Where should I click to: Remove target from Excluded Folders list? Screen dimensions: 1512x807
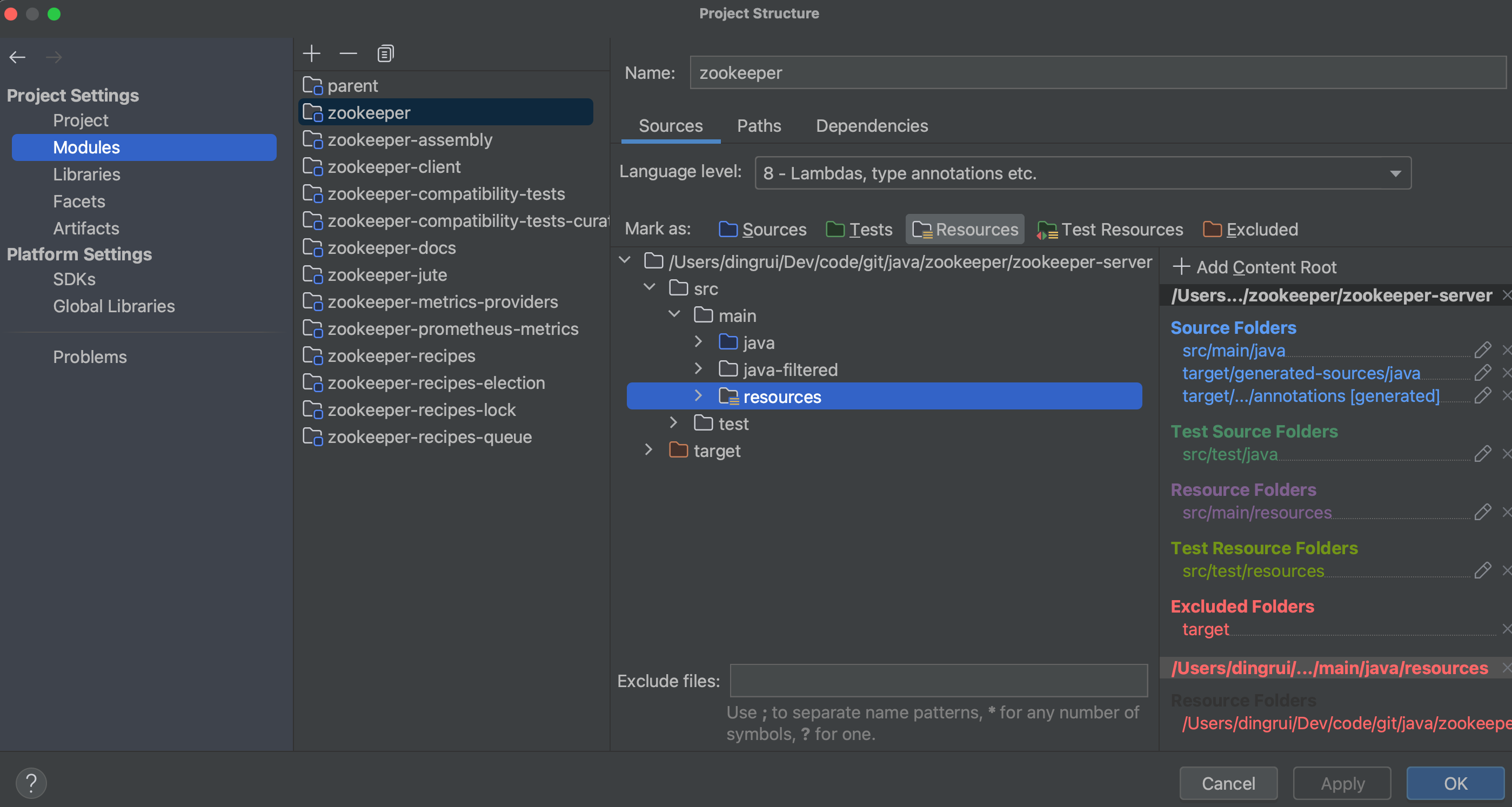[1506, 629]
